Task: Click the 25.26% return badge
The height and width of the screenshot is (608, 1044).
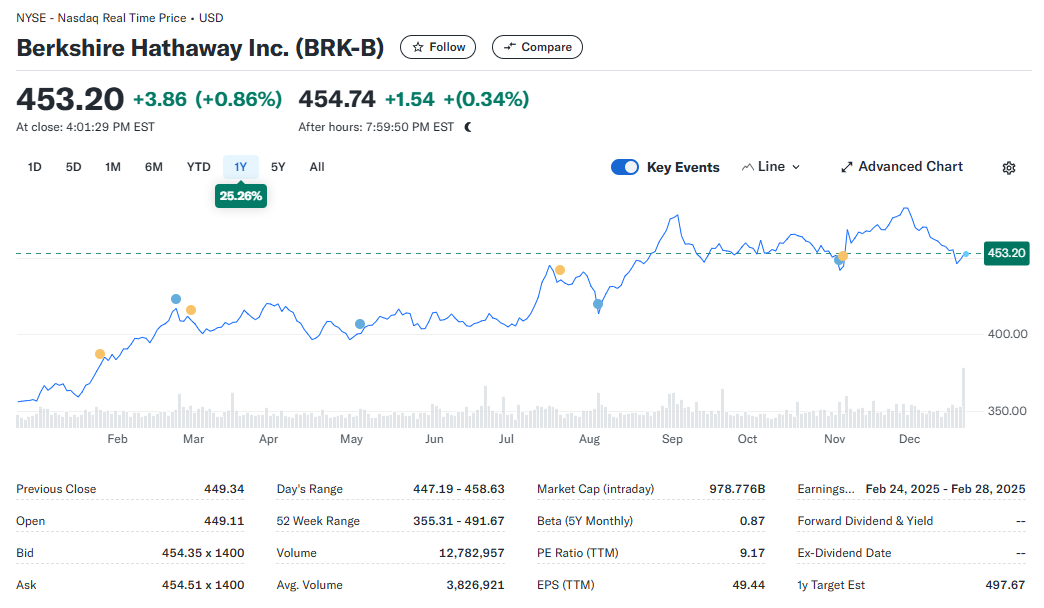Action: tap(240, 196)
